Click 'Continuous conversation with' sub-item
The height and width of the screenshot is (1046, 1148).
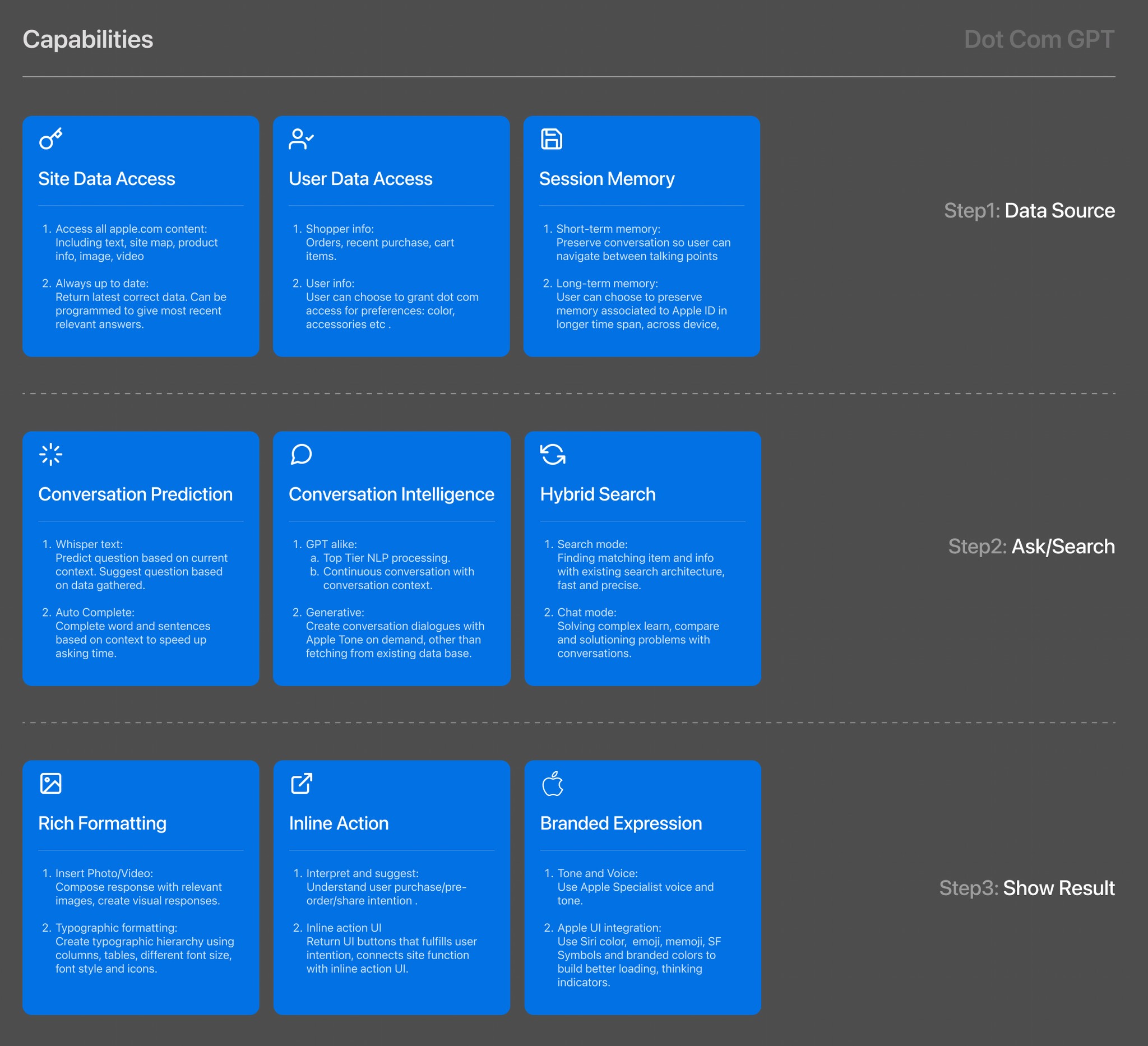[399, 572]
